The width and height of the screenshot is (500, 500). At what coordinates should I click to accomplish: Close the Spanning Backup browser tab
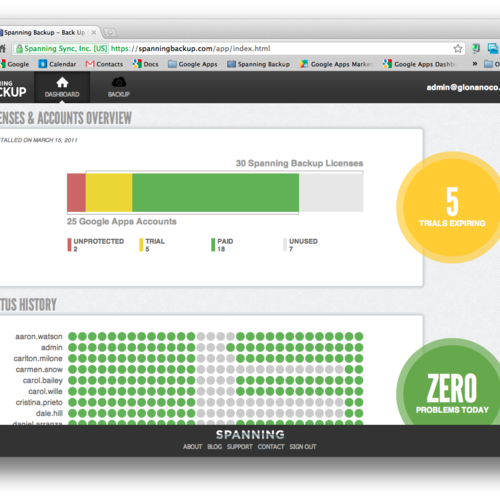click(94, 32)
